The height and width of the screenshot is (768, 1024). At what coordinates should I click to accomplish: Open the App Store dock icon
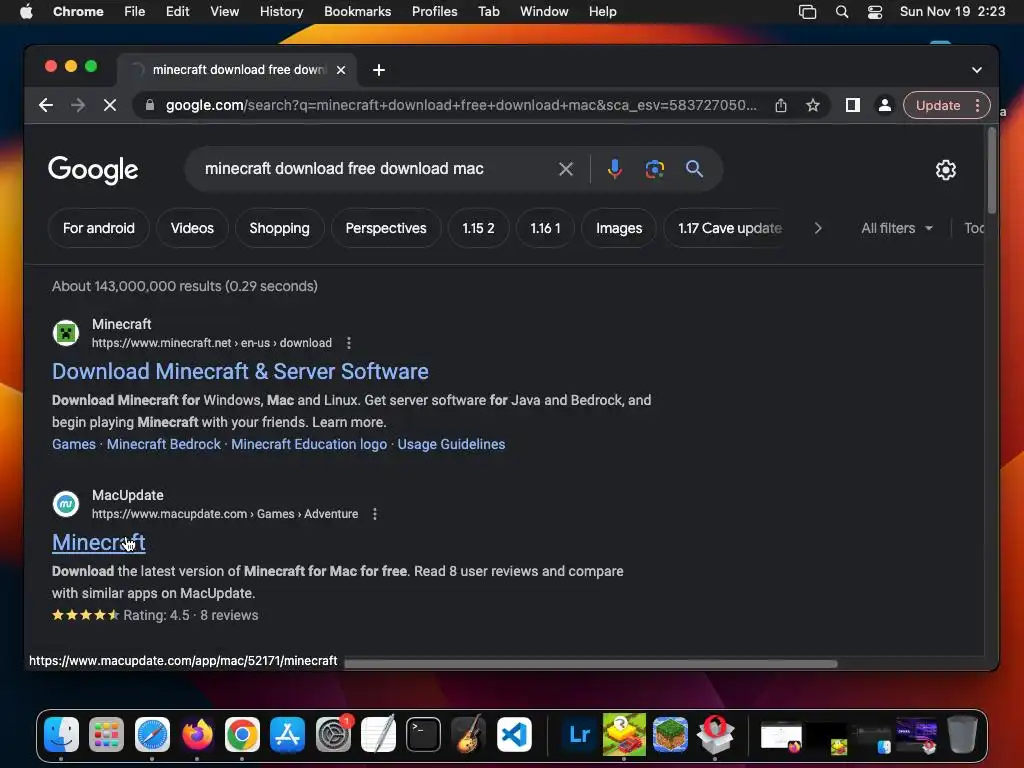coord(287,734)
